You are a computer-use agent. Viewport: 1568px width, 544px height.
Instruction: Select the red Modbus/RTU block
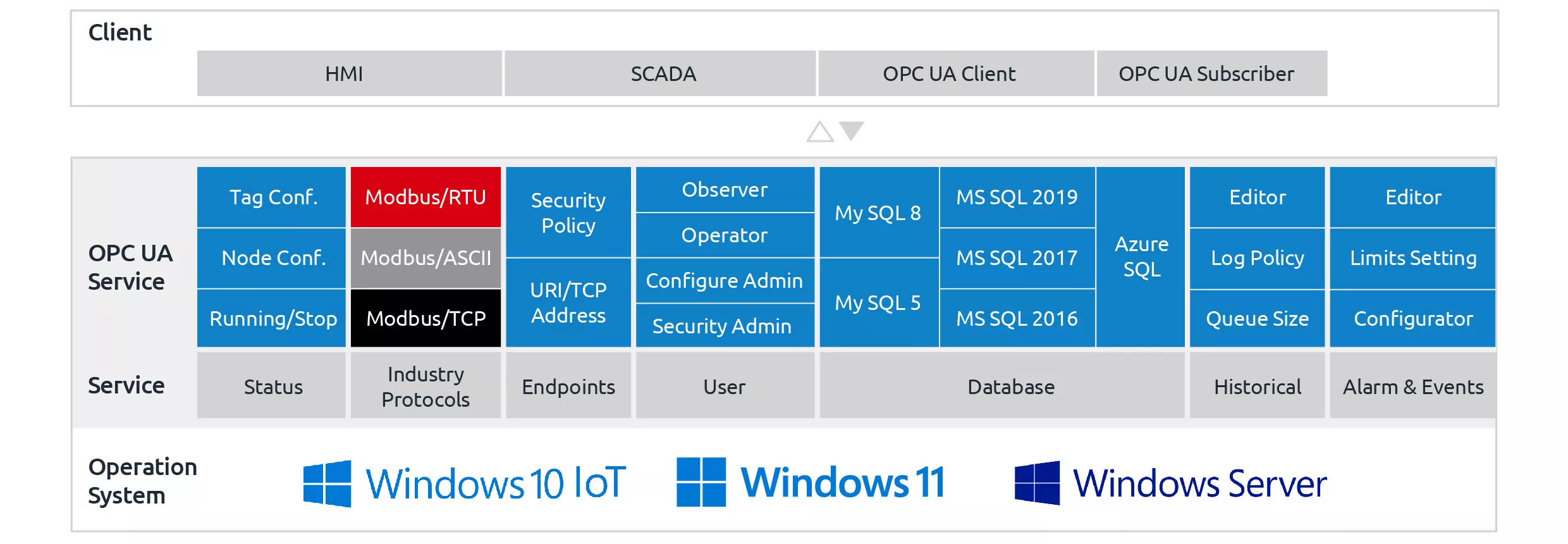[426, 197]
